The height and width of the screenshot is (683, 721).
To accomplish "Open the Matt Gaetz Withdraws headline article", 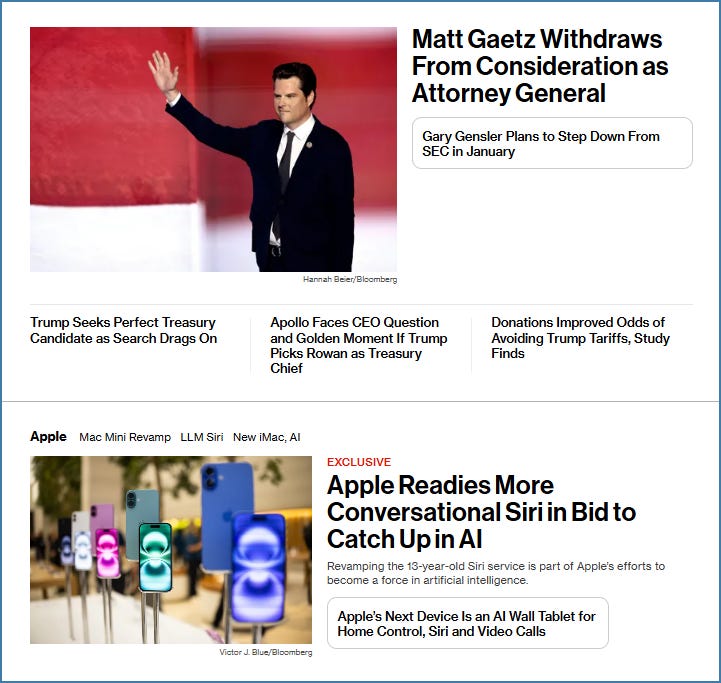I will (x=539, y=66).
